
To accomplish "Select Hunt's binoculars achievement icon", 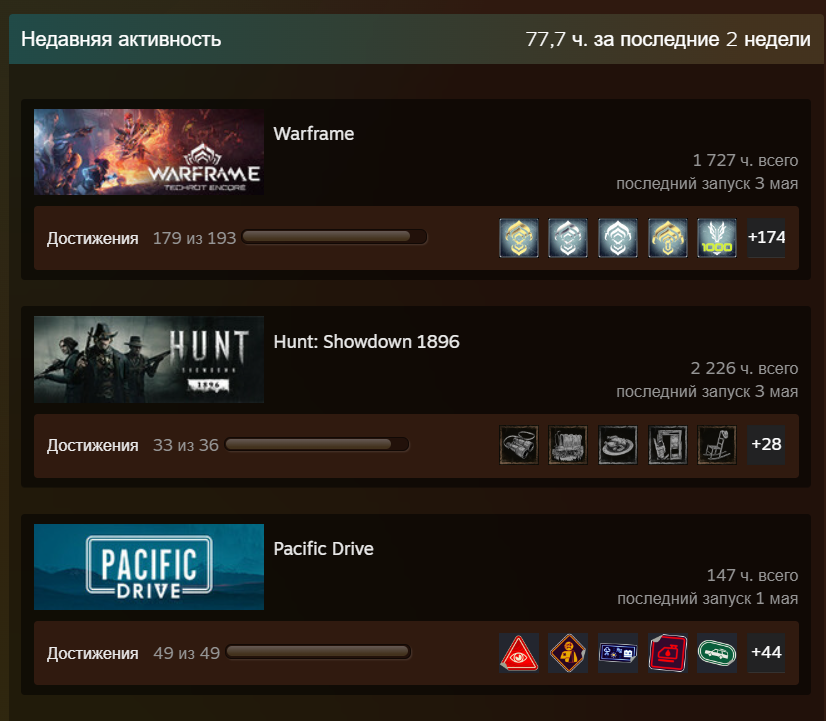I will point(519,445).
